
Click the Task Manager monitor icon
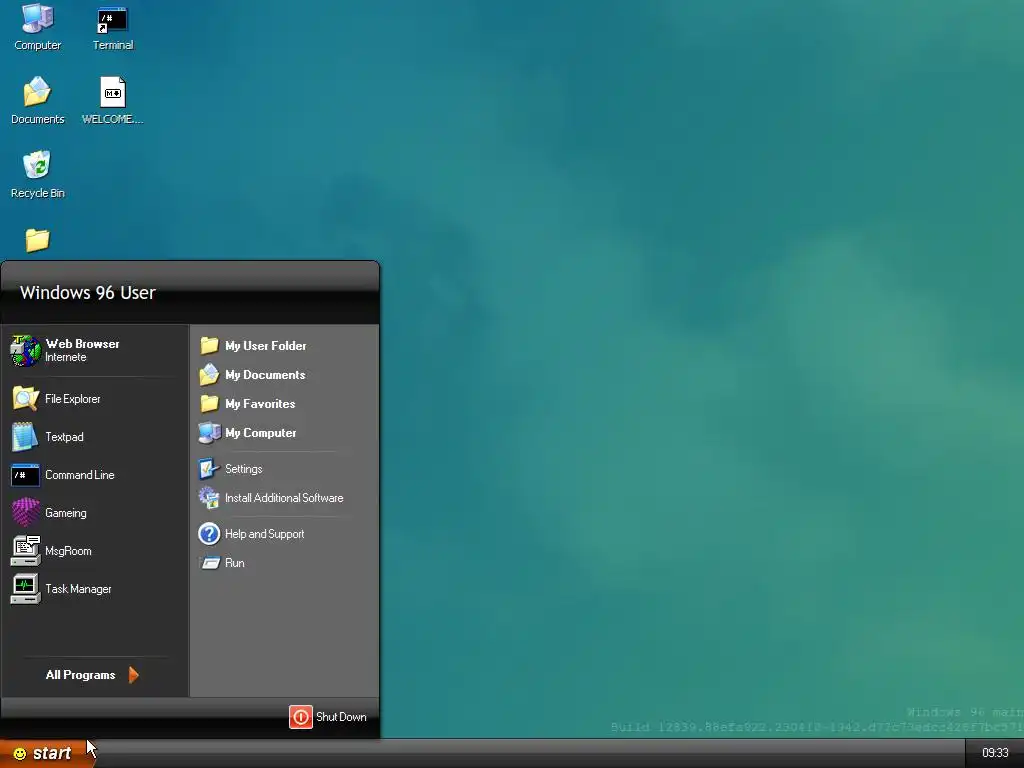pyautogui.click(x=25, y=588)
